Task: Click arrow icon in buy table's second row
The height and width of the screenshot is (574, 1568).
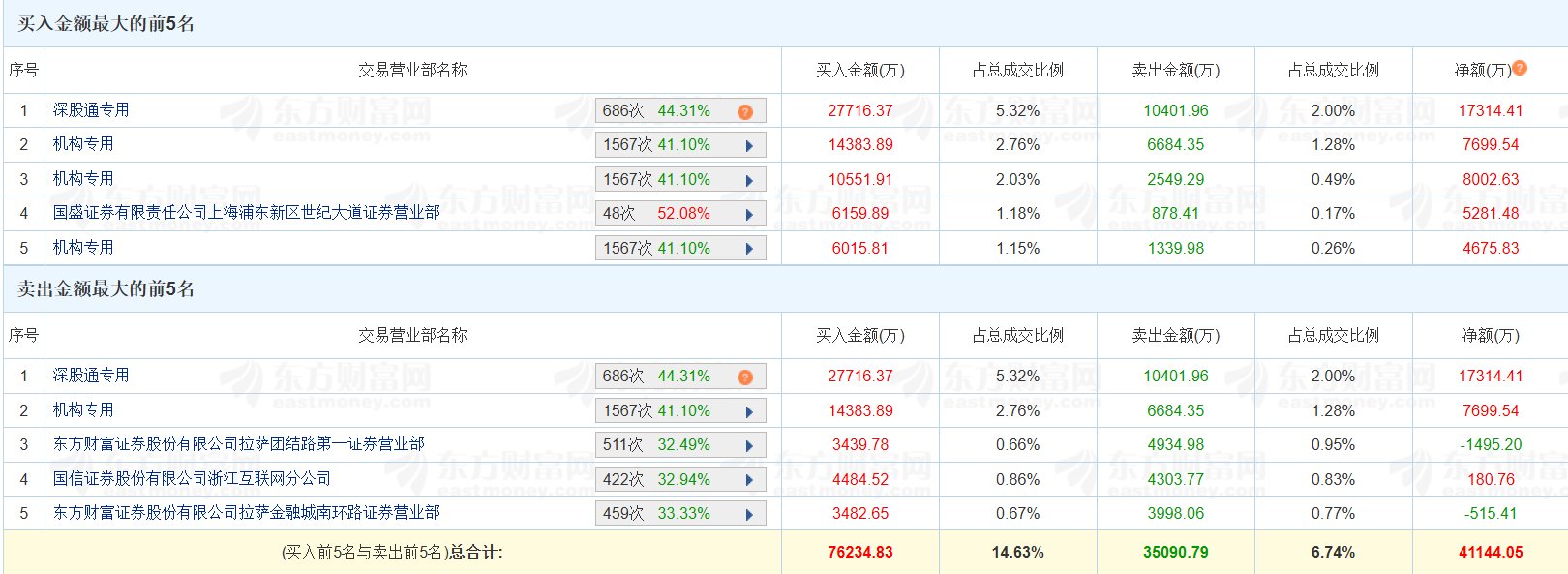Action: 749,146
